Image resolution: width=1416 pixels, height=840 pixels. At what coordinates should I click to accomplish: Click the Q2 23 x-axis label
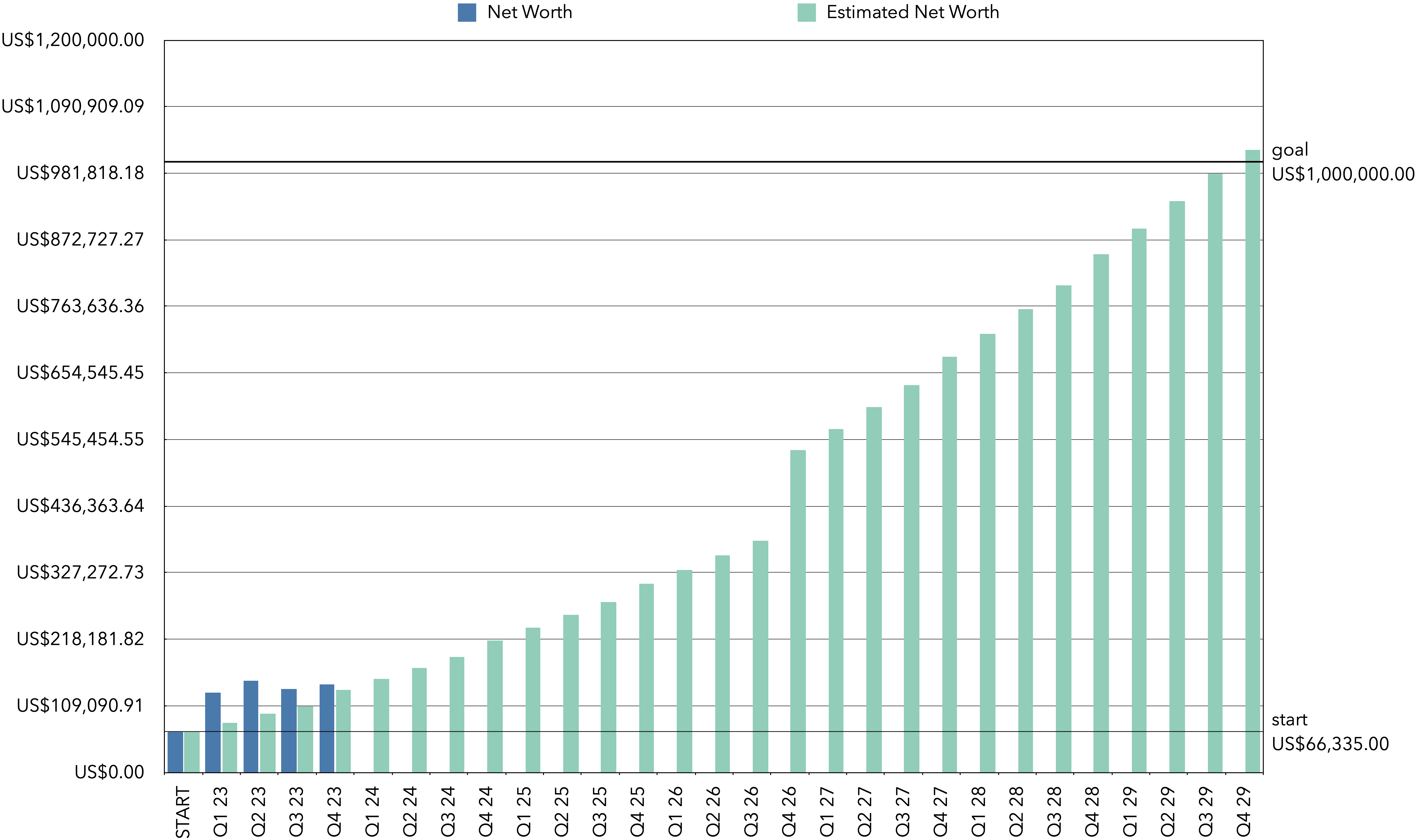tap(259, 812)
